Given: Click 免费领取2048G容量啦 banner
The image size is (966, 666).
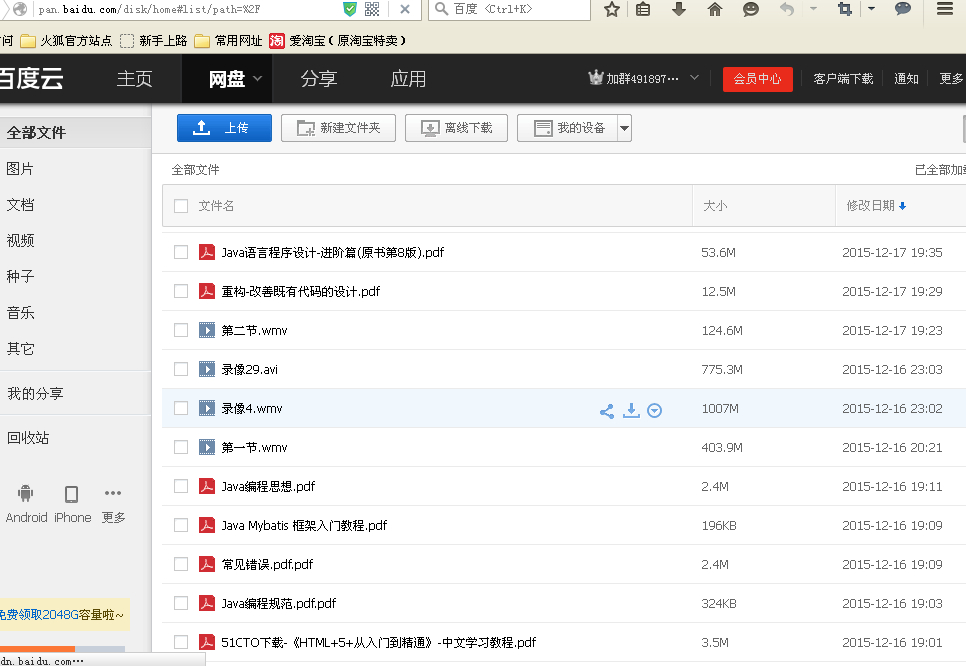Looking at the screenshot, I should click(64, 614).
